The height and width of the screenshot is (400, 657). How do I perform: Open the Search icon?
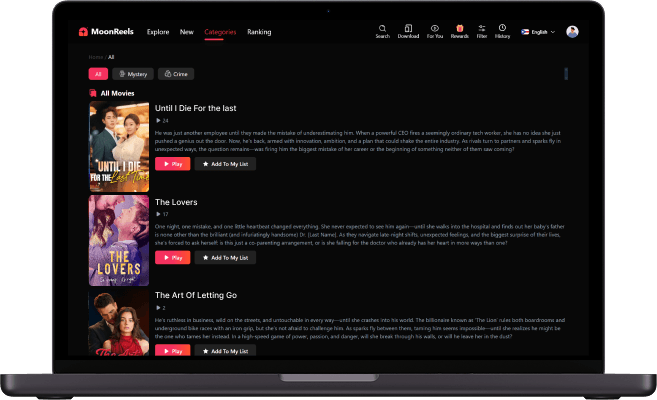(382, 31)
